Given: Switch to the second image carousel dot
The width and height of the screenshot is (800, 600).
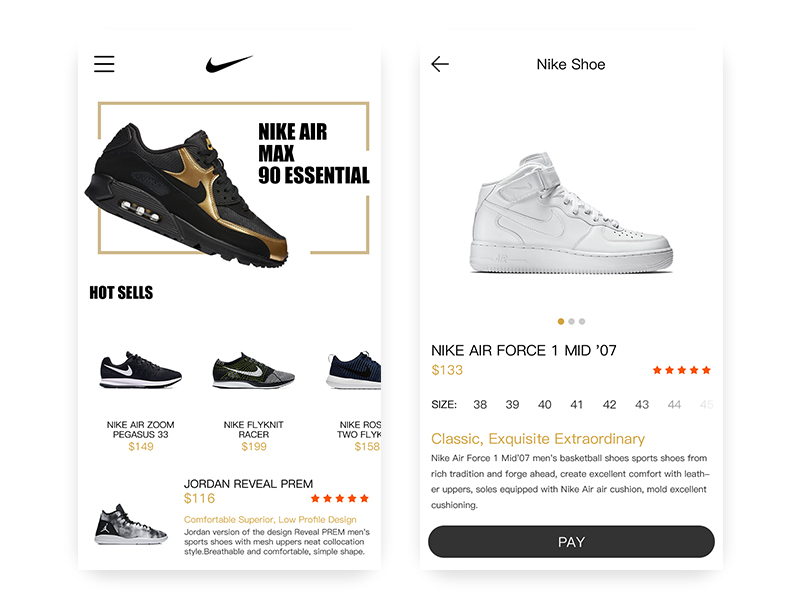Looking at the screenshot, I should 571,321.
